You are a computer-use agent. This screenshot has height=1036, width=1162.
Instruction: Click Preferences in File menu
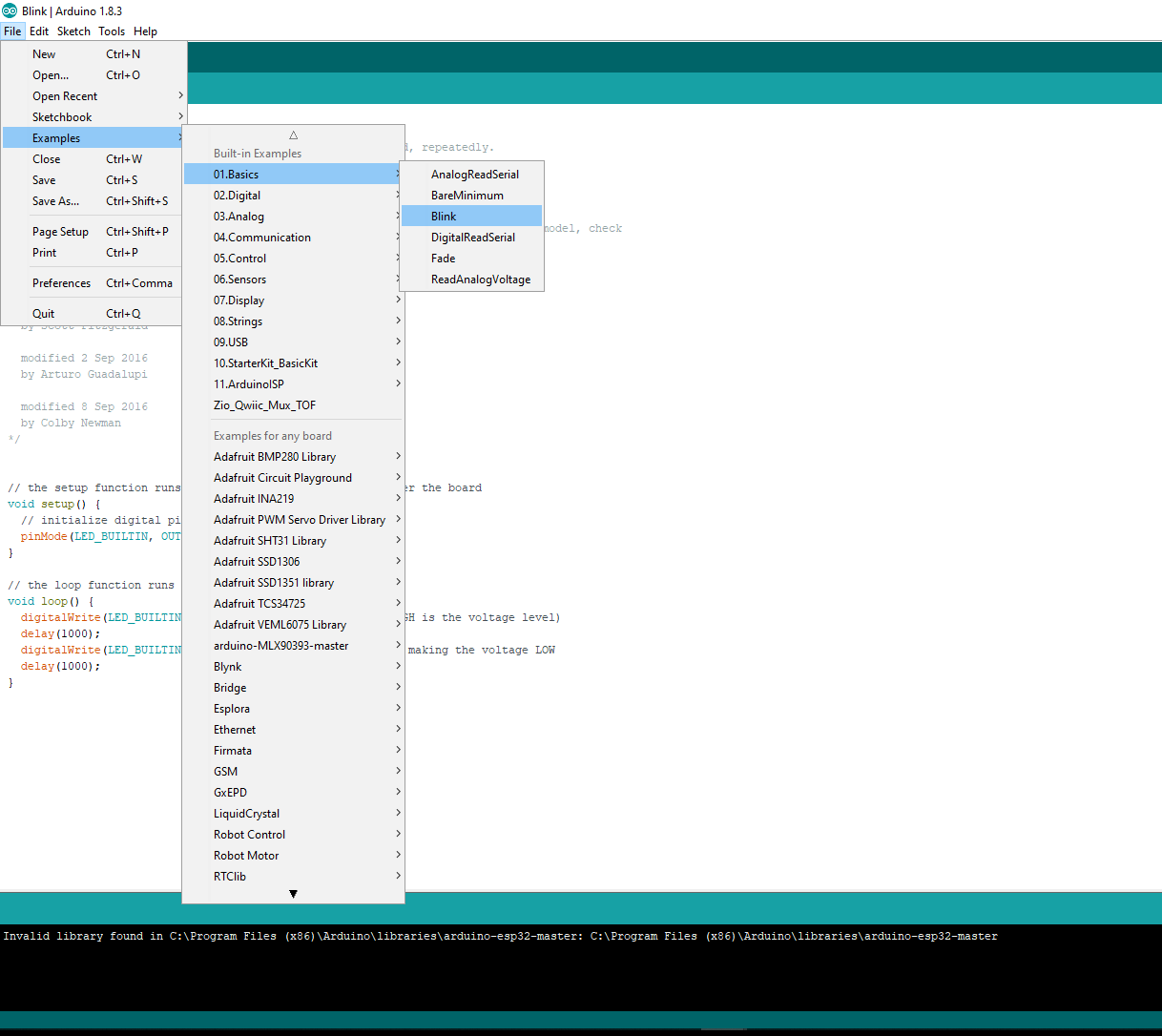[62, 283]
